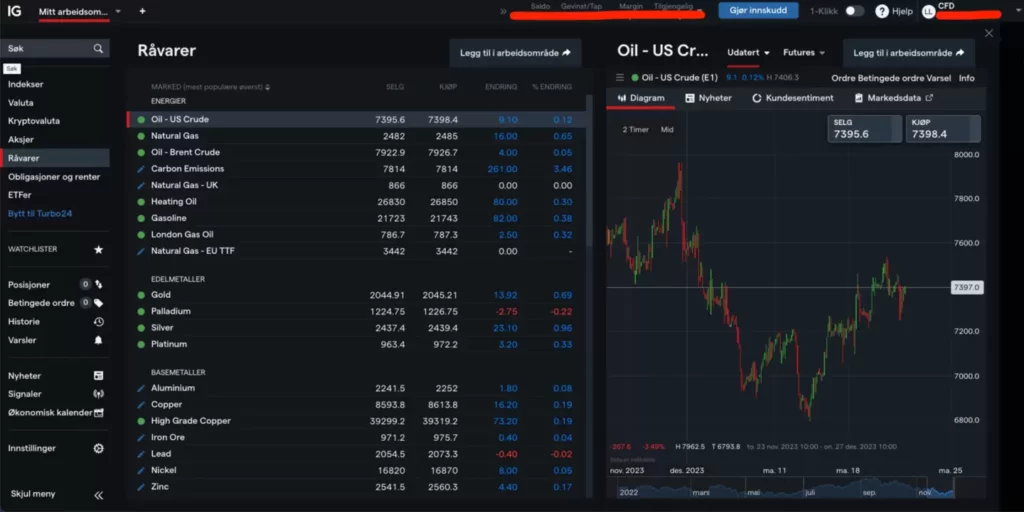Image resolution: width=1024 pixels, height=512 pixels.
Task: Click Carbon Emissions edit pencil icon
Action: click(141, 168)
